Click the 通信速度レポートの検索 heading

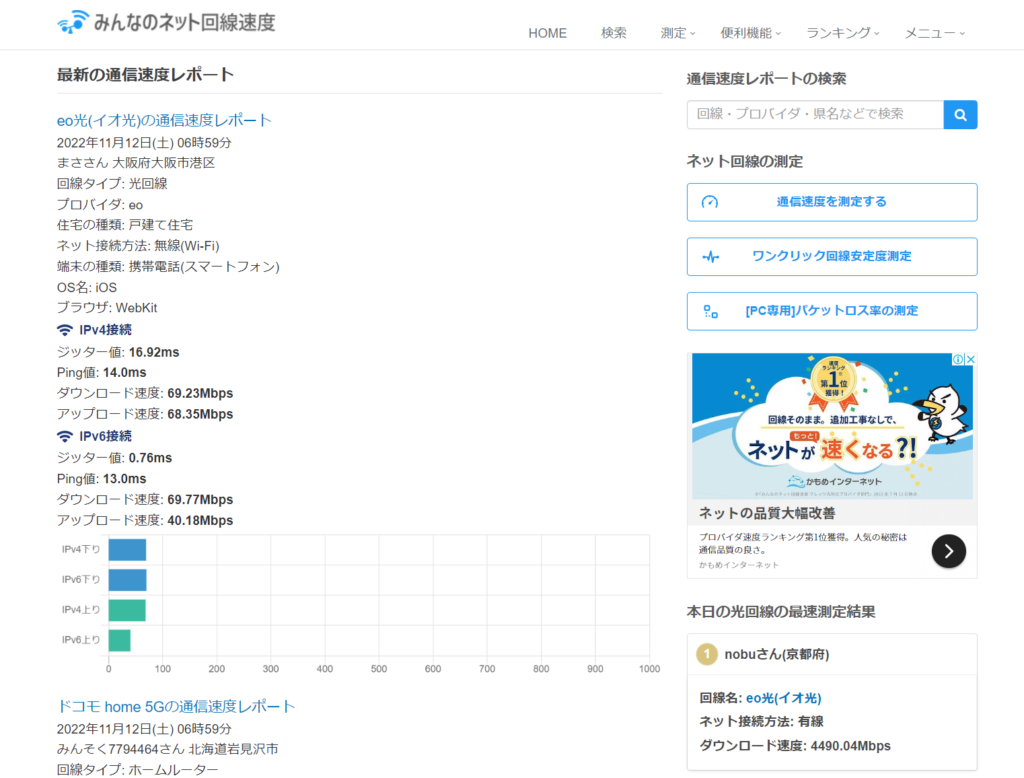coord(767,79)
